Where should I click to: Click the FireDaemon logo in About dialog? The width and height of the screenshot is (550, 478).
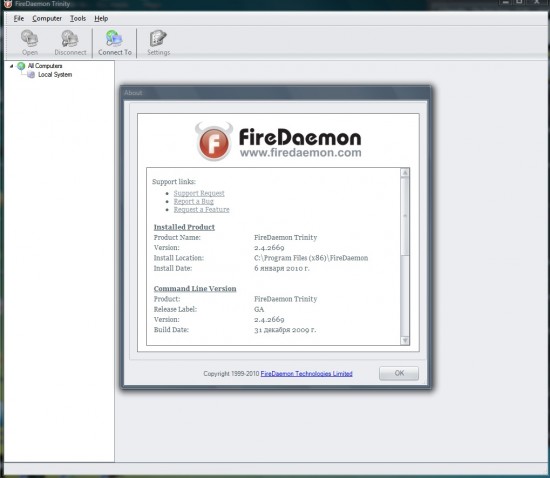(x=278, y=141)
